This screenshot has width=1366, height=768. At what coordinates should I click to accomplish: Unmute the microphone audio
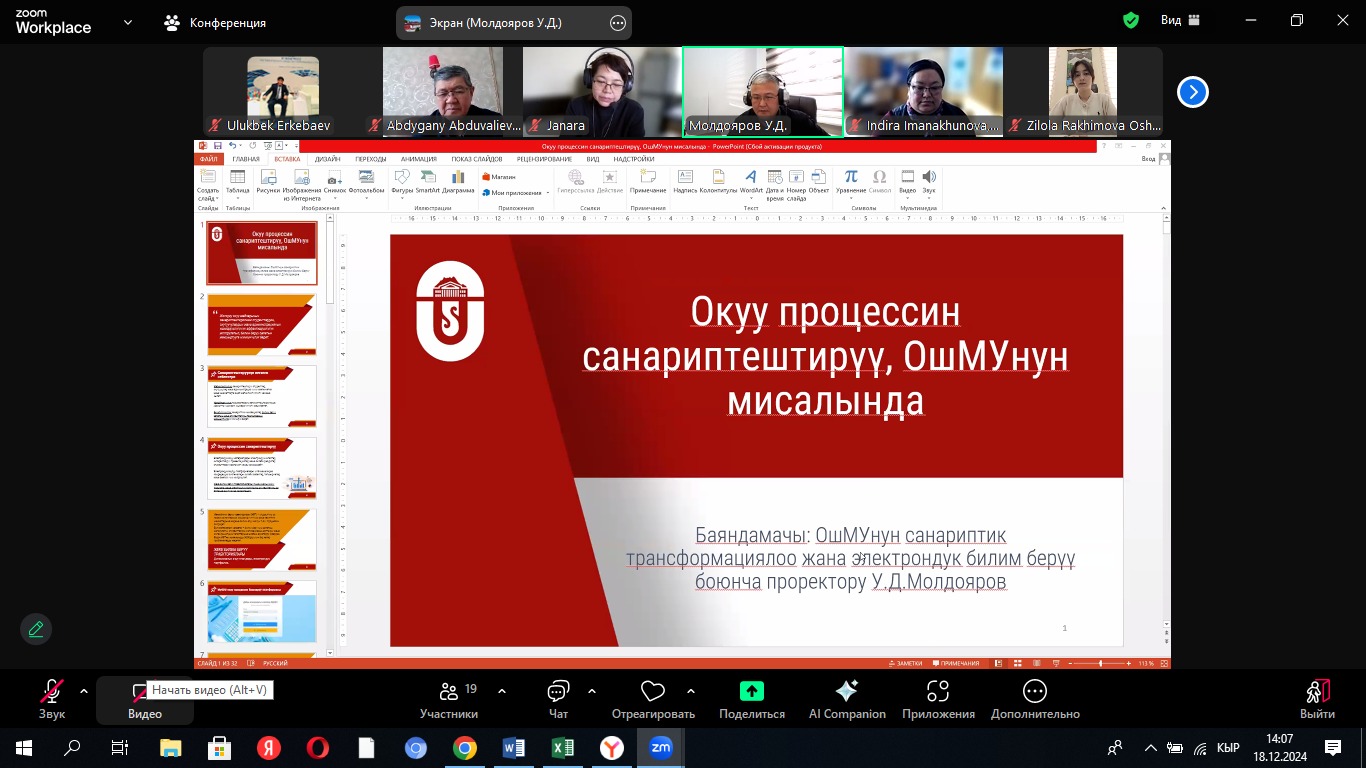(x=51, y=692)
